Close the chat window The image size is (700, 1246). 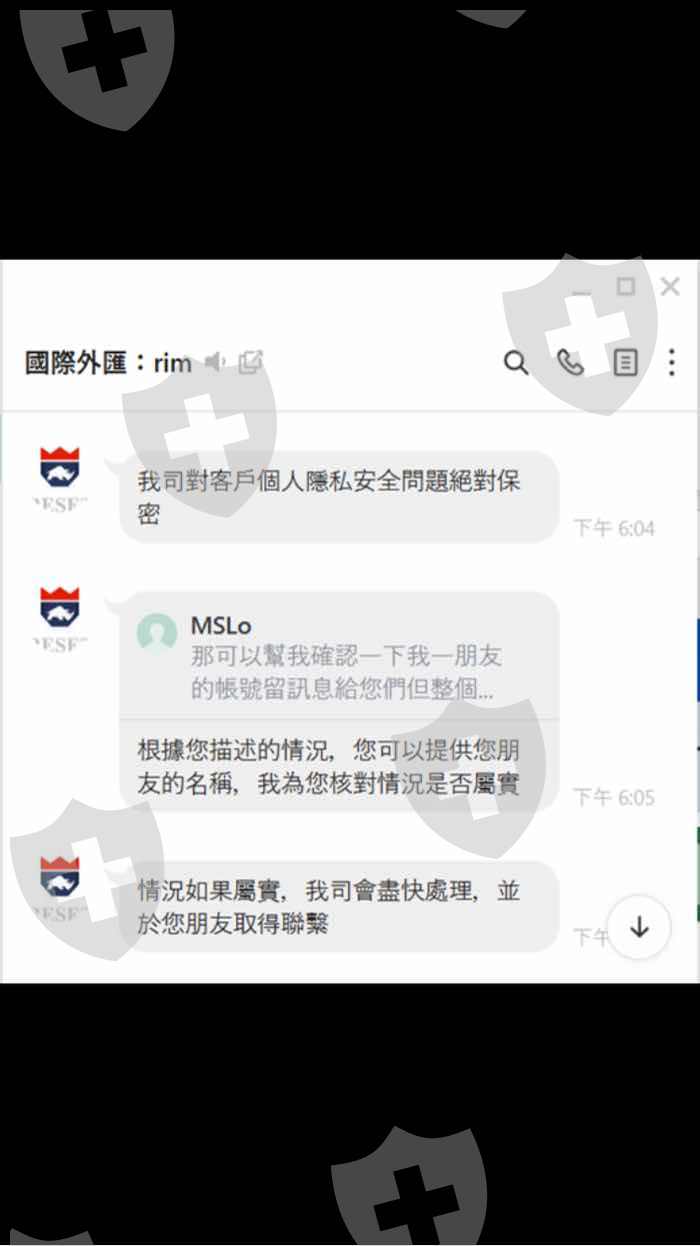[x=670, y=287]
